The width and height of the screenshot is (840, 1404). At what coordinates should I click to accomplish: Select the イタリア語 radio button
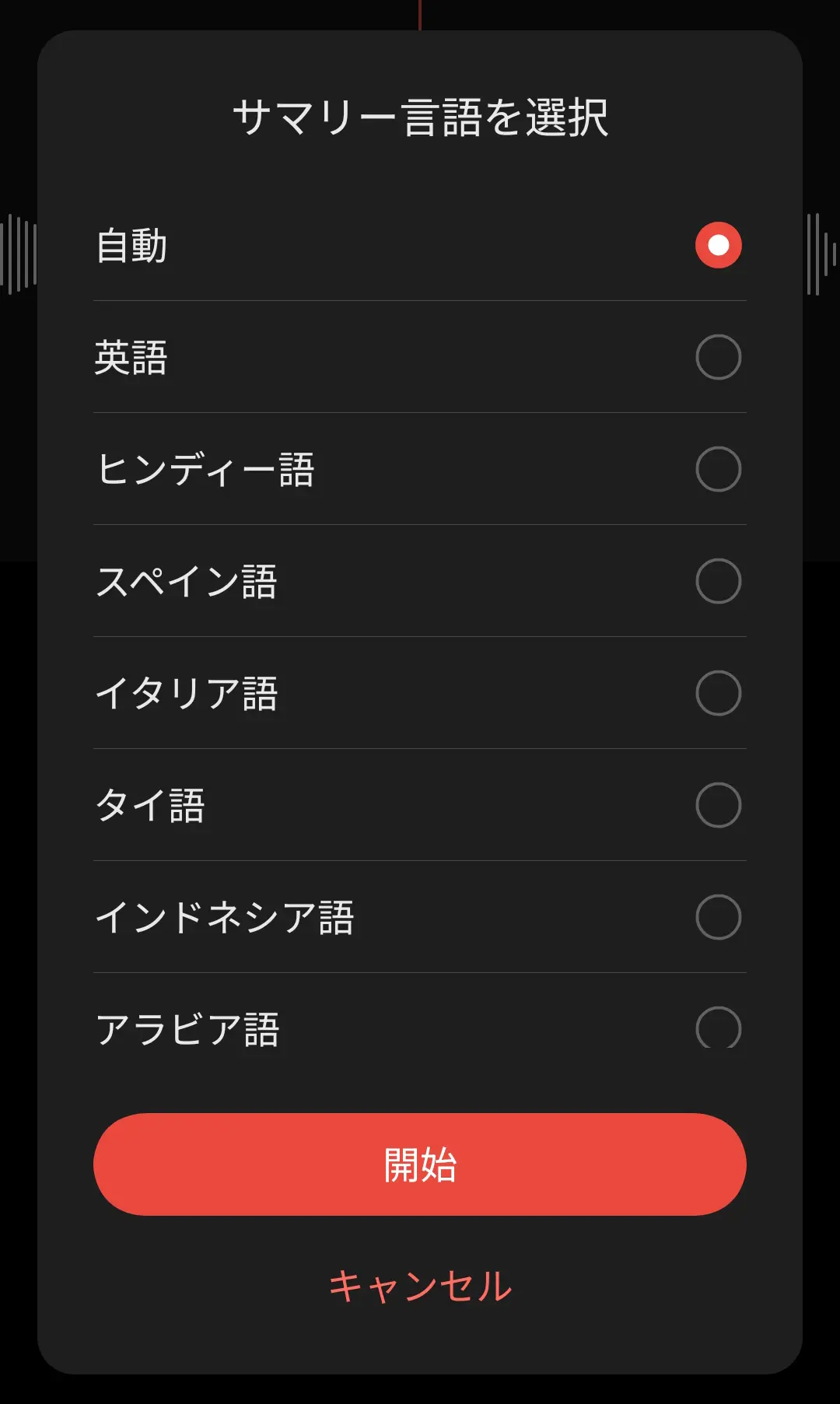coord(718,693)
